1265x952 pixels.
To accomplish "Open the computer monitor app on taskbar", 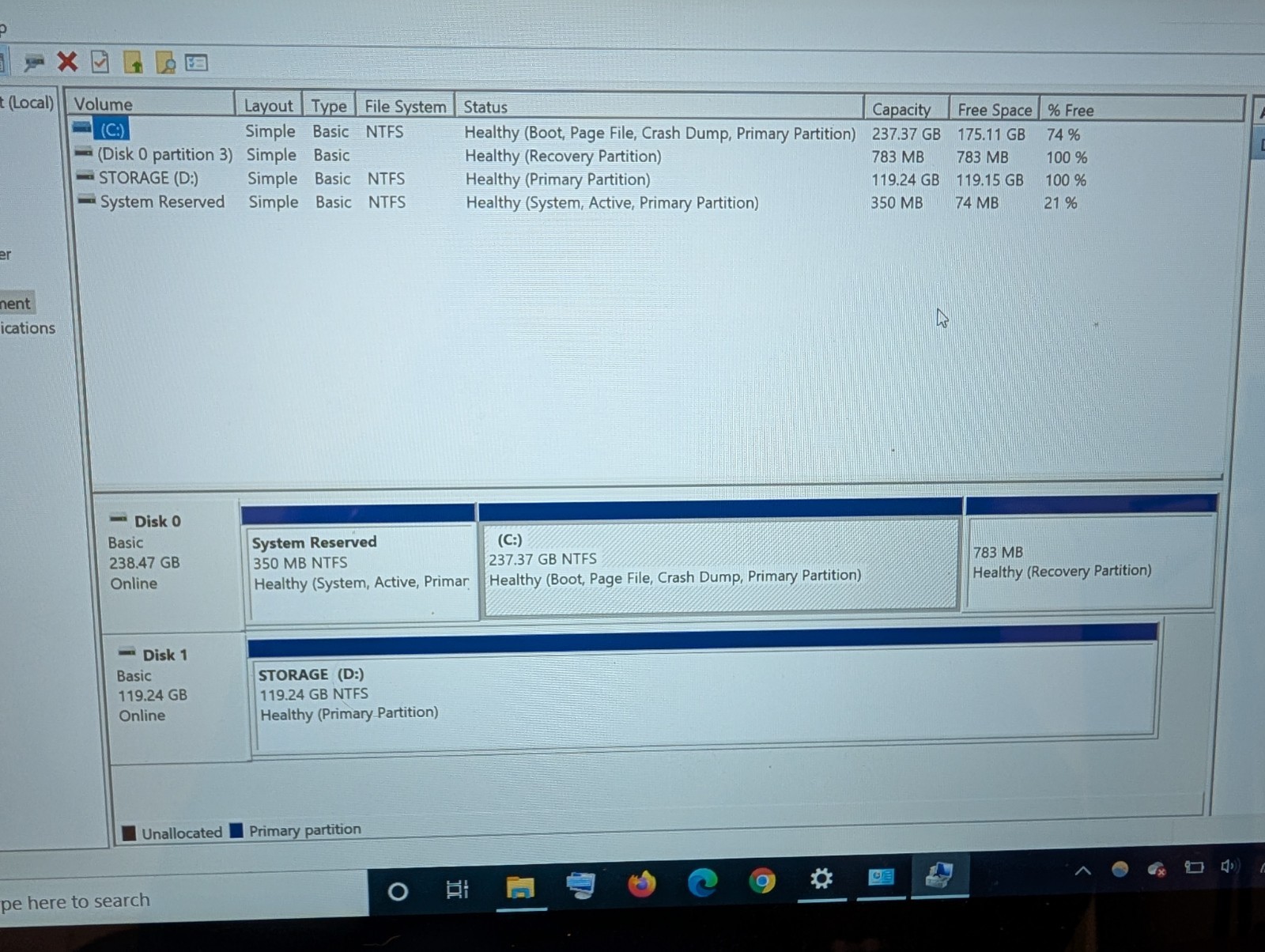I will 581,885.
